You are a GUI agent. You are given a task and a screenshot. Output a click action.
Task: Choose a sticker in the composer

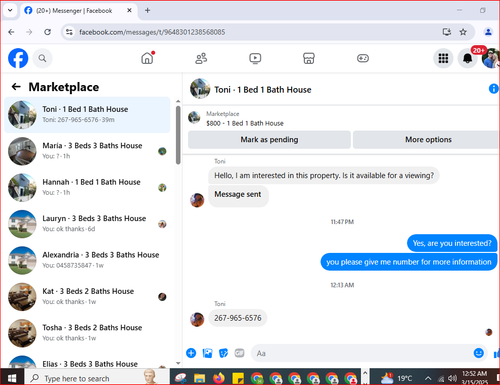click(x=223, y=353)
